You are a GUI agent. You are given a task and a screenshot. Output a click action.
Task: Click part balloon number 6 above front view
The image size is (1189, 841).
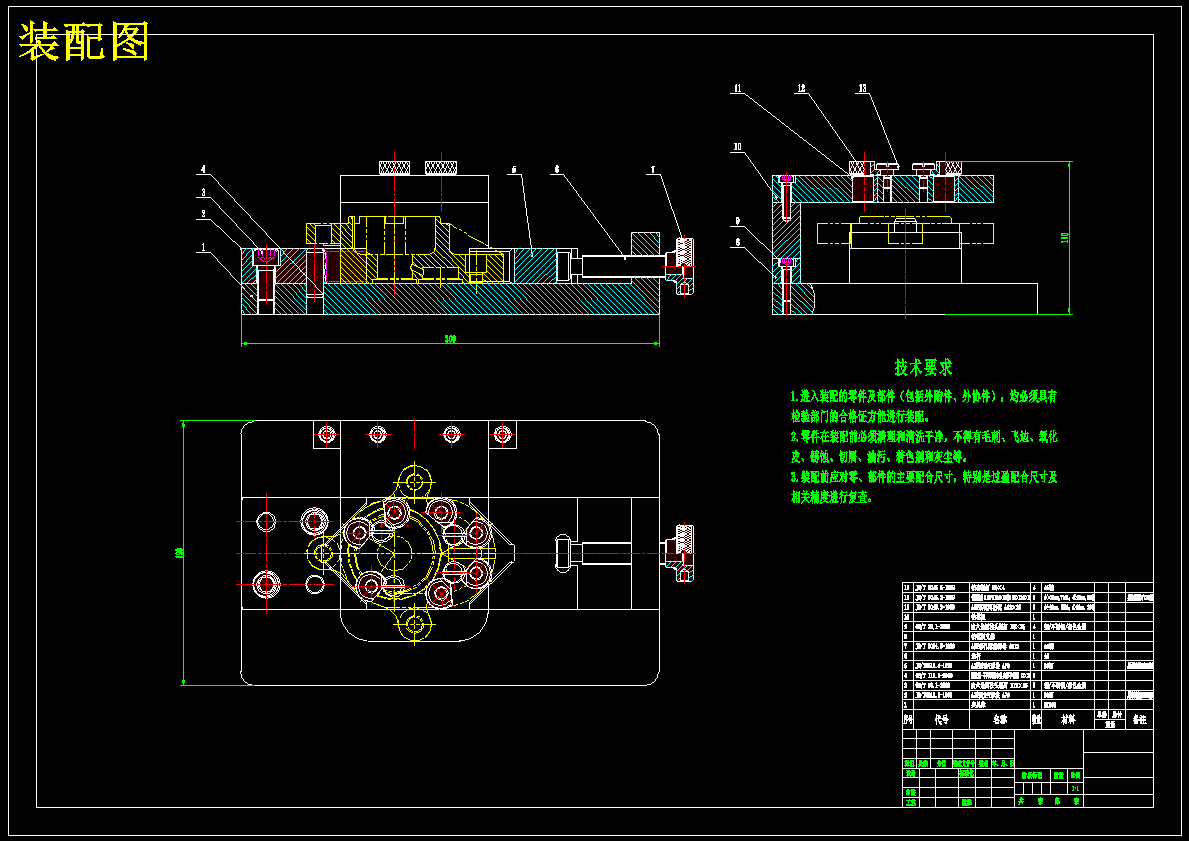[557, 170]
